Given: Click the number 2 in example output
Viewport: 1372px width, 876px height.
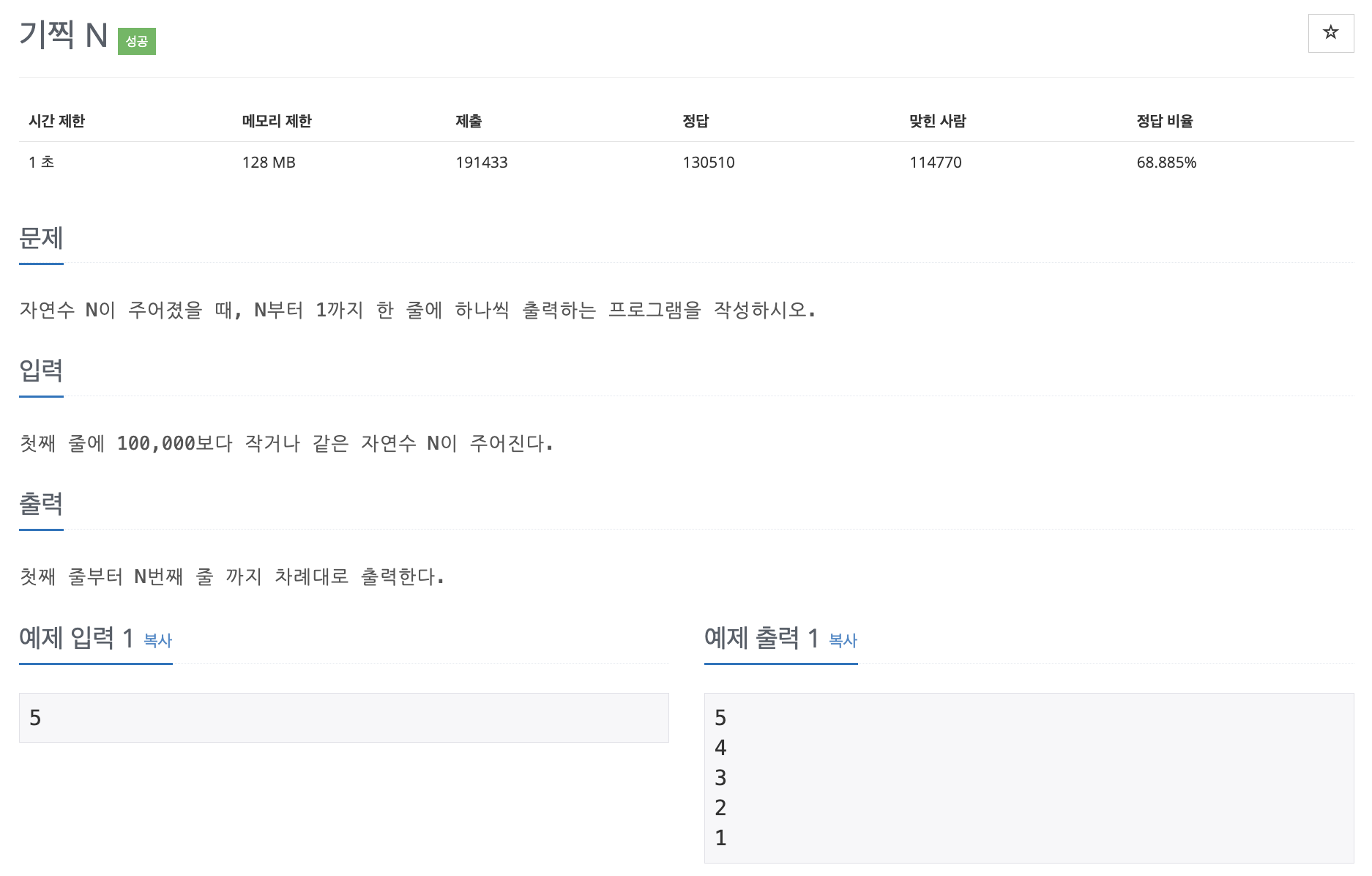Looking at the screenshot, I should (720, 808).
